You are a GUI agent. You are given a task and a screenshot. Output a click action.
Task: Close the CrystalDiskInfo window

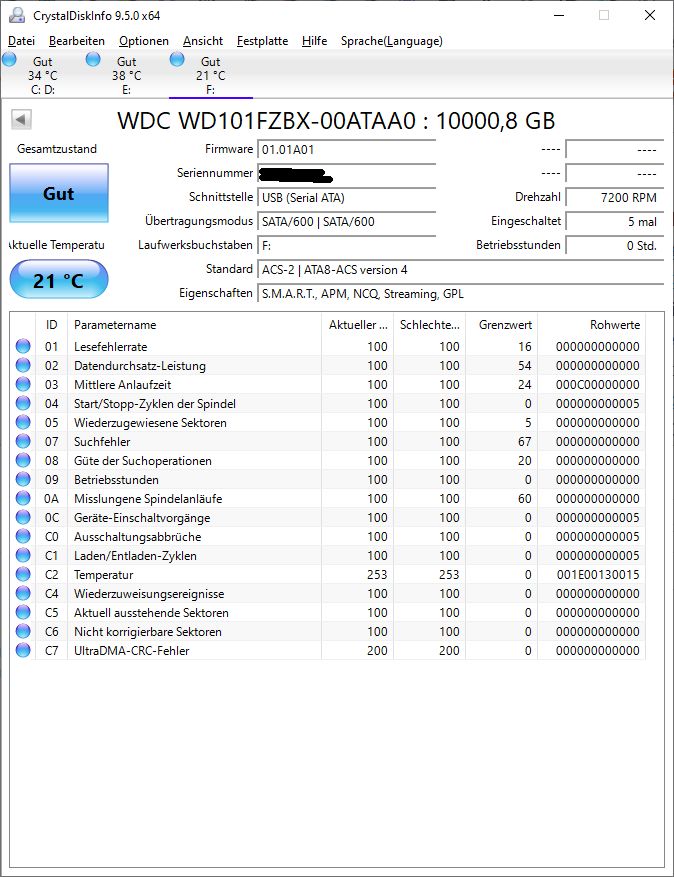tap(650, 15)
